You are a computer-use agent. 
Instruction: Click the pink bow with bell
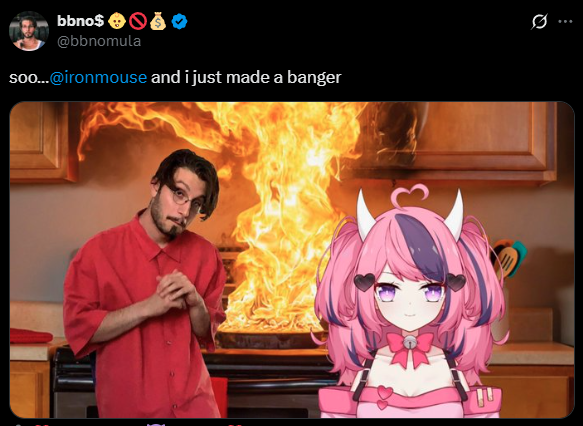click(x=409, y=347)
